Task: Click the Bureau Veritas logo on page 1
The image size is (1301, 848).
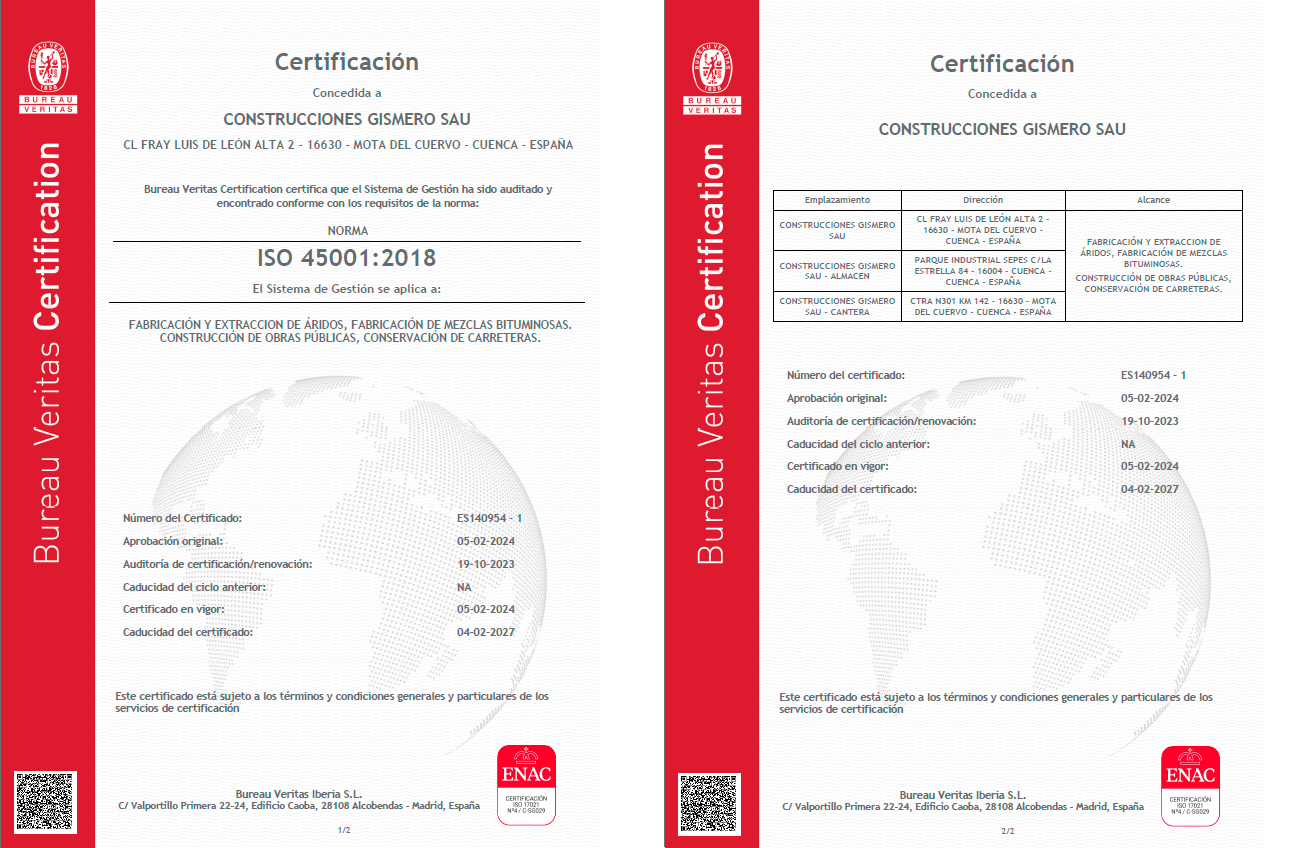Action: click(x=47, y=76)
